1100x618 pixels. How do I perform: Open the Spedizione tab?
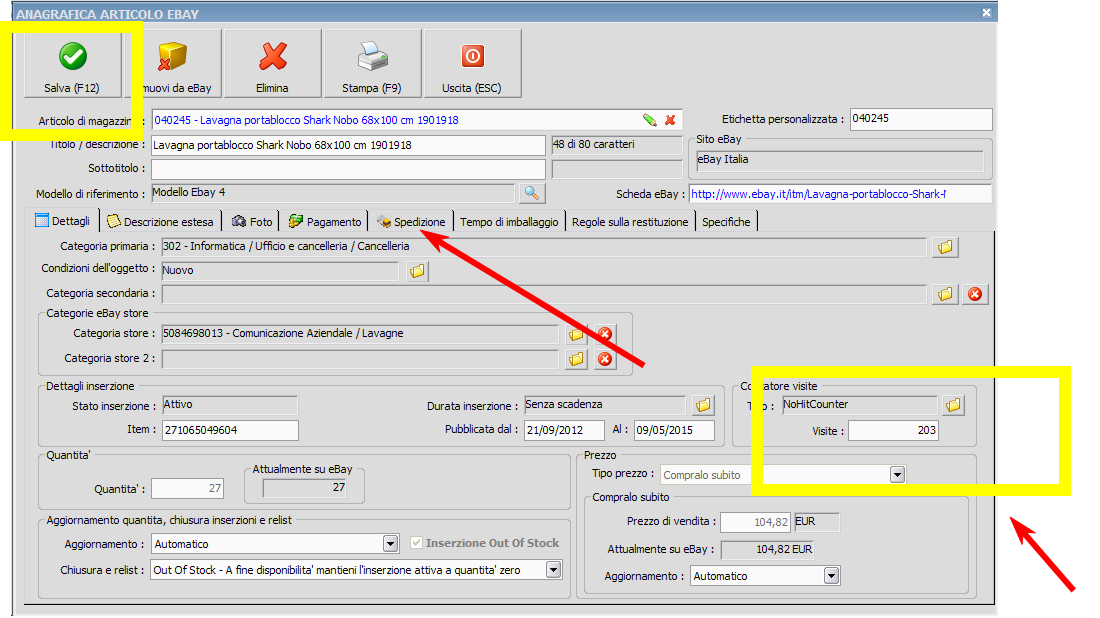tap(411, 221)
